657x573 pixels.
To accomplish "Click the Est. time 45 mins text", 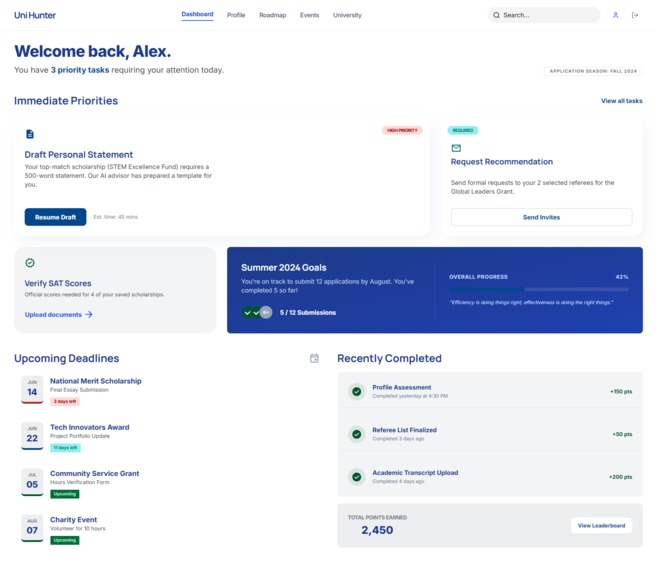I will click(x=115, y=217).
